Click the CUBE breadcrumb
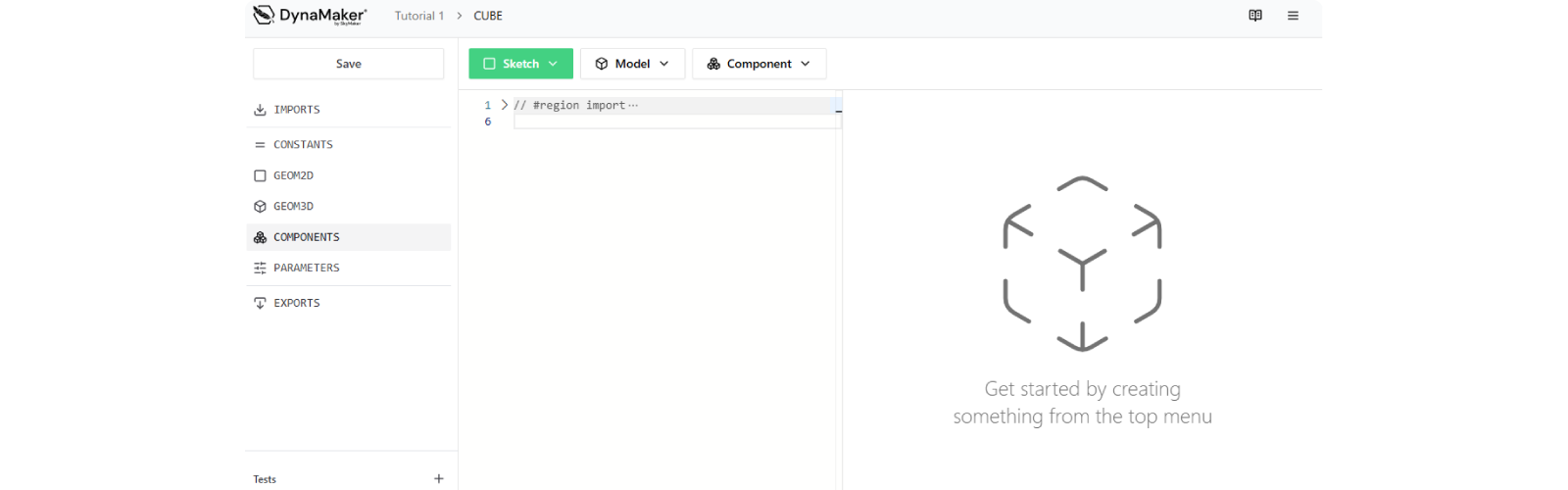Image resolution: width=1568 pixels, height=490 pixels. [488, 16]
